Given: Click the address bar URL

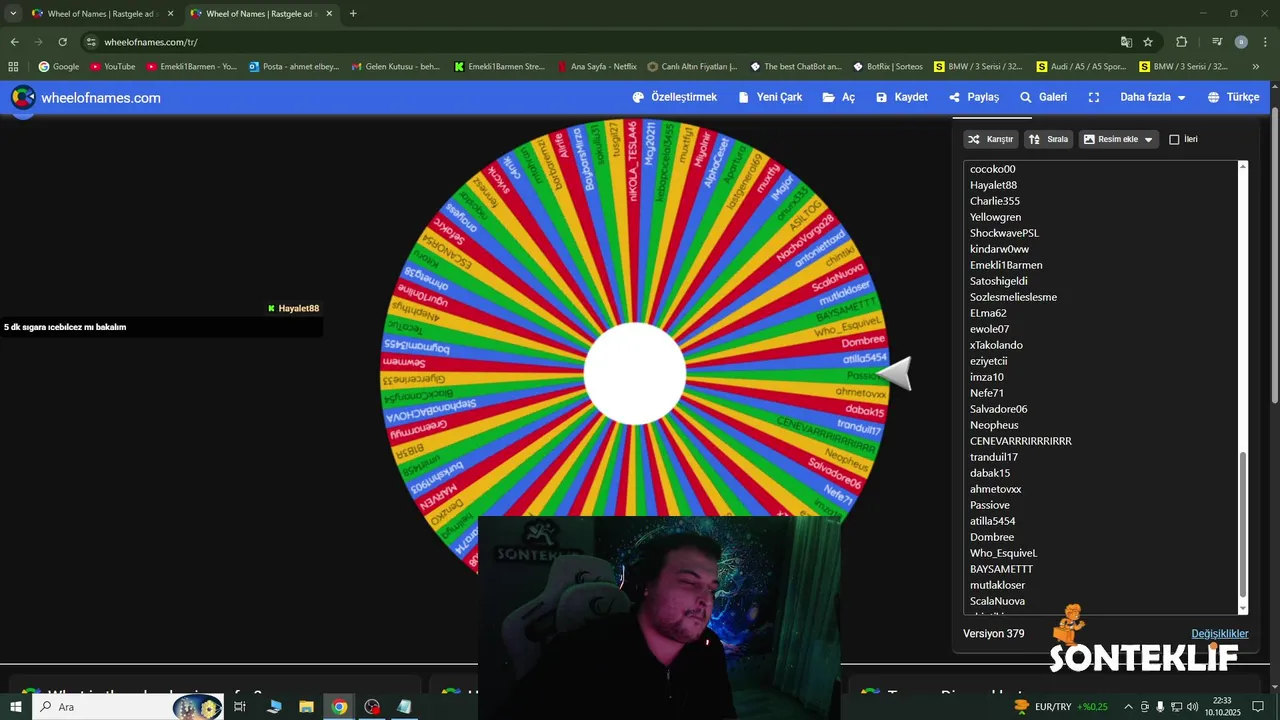Looking at the screenshot, I should point(151,42).
